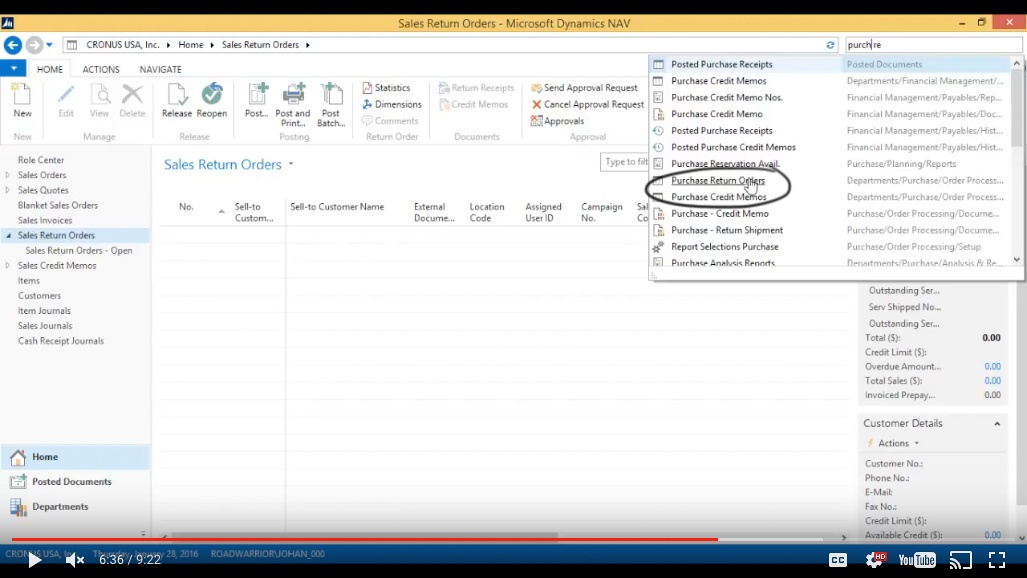Open Credit Memos in Documents group

[474, 104]
